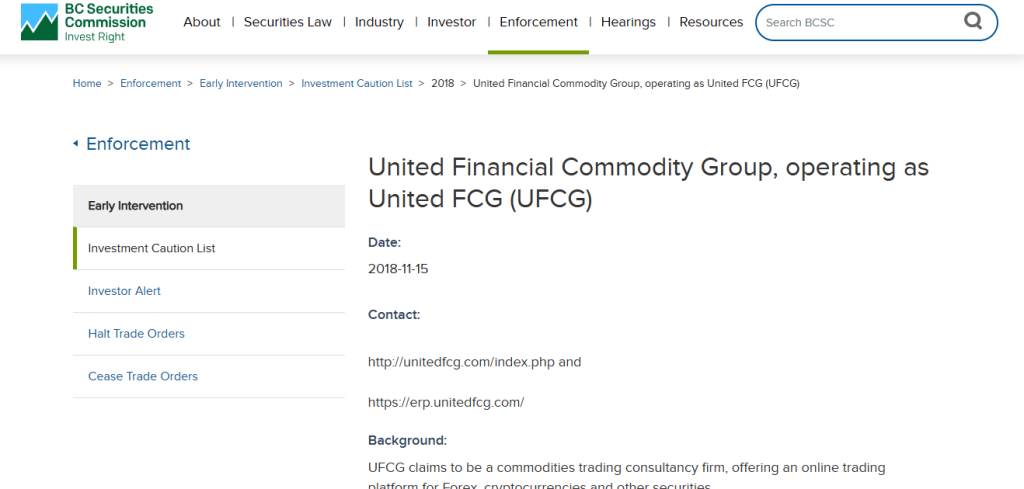Viewport: 1024px width, 489px height.
Task: Open the About menu
Action: 202,22
